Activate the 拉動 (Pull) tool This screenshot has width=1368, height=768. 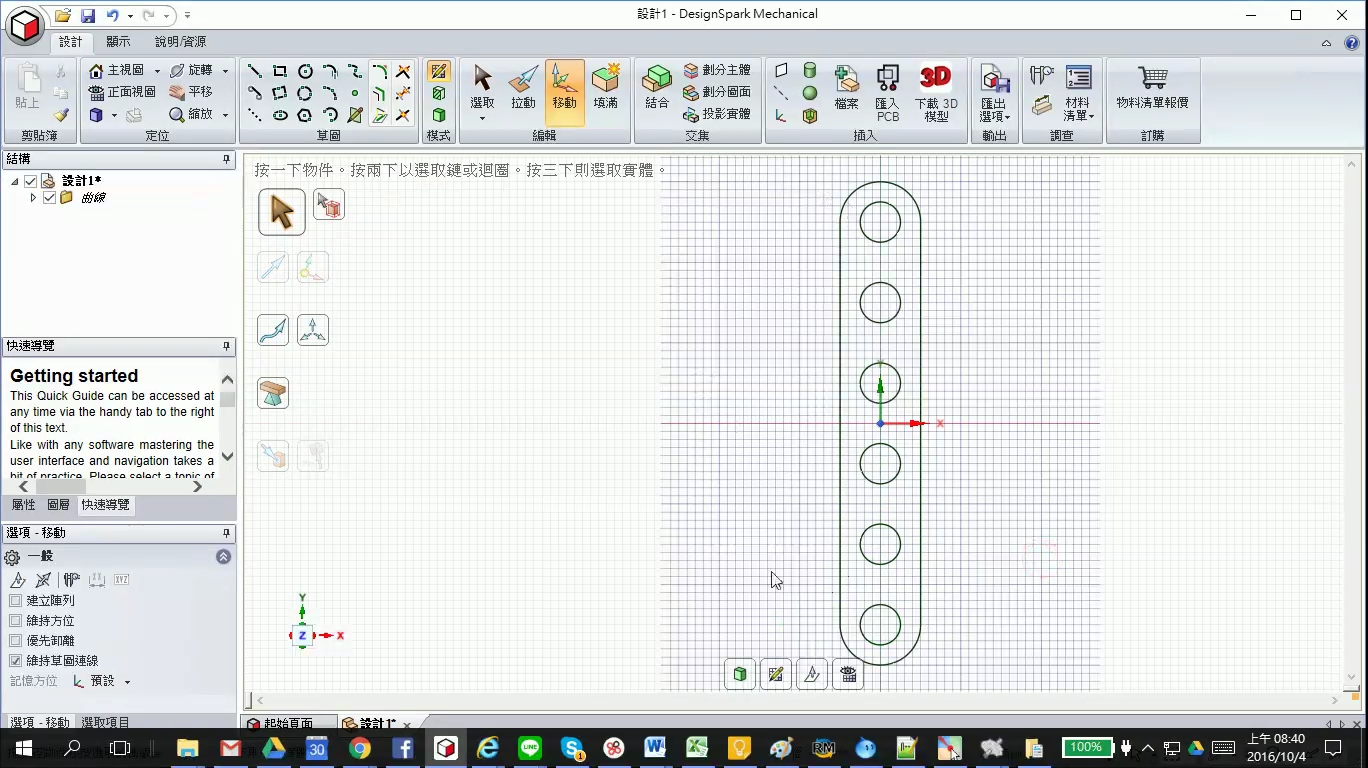point(523,86)
